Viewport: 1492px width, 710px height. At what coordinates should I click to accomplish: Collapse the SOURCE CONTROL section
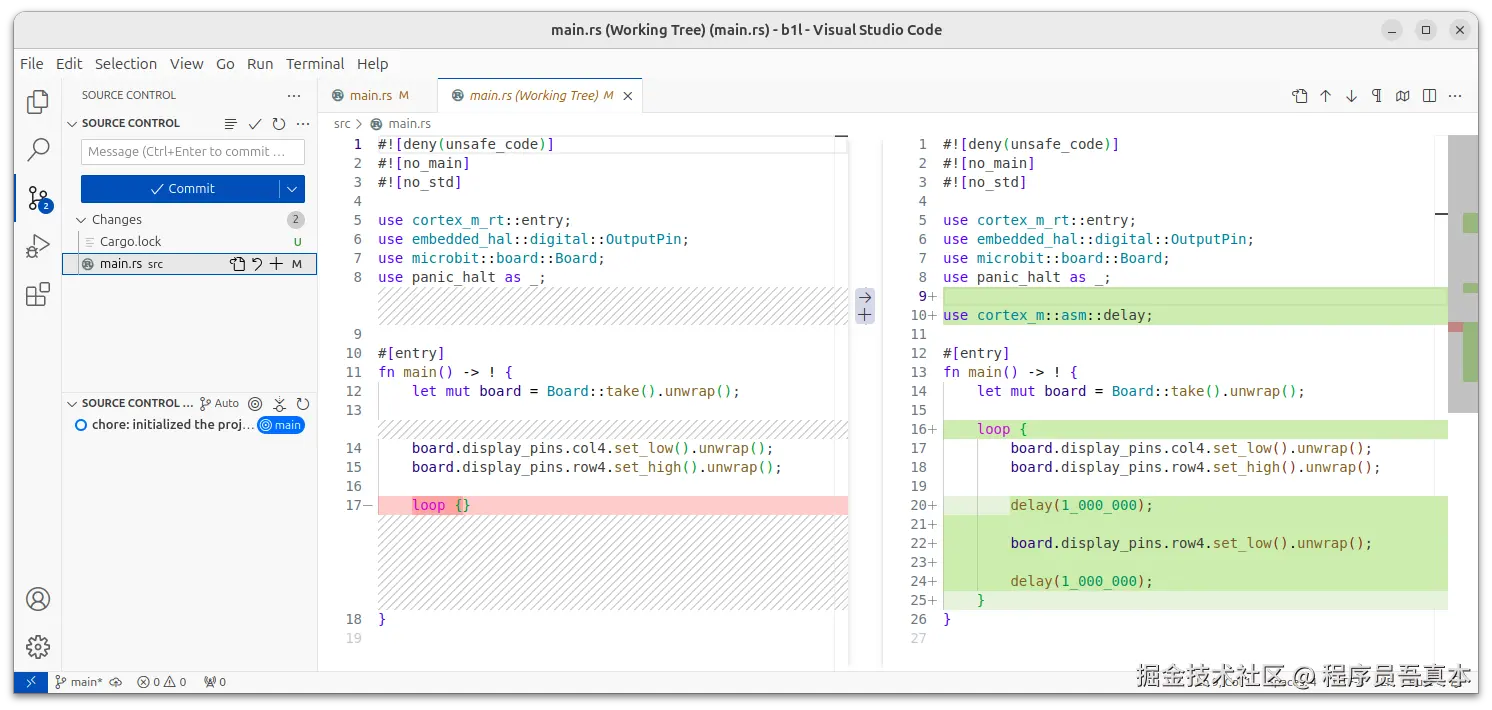tap(72, 124)
